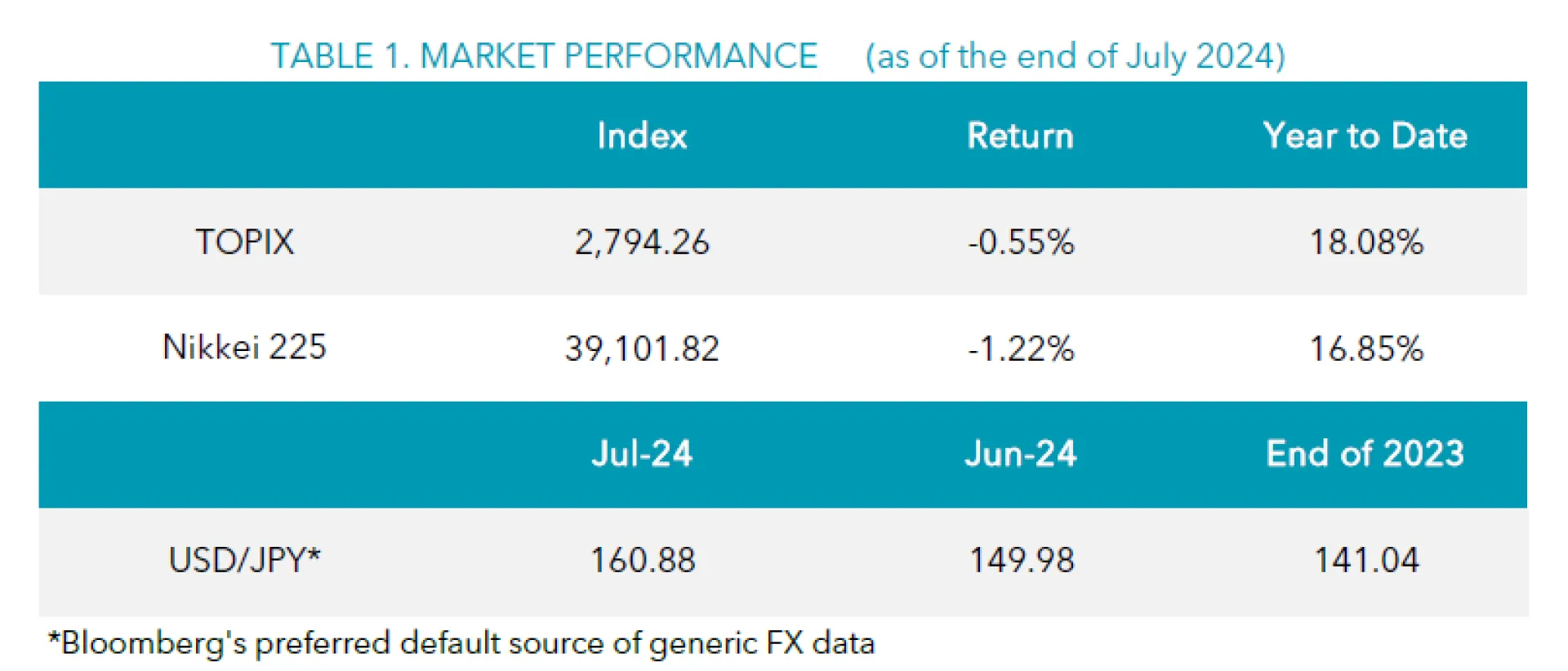
Task: Click the 149.98 exchange rate cell
Action: 1022,561
